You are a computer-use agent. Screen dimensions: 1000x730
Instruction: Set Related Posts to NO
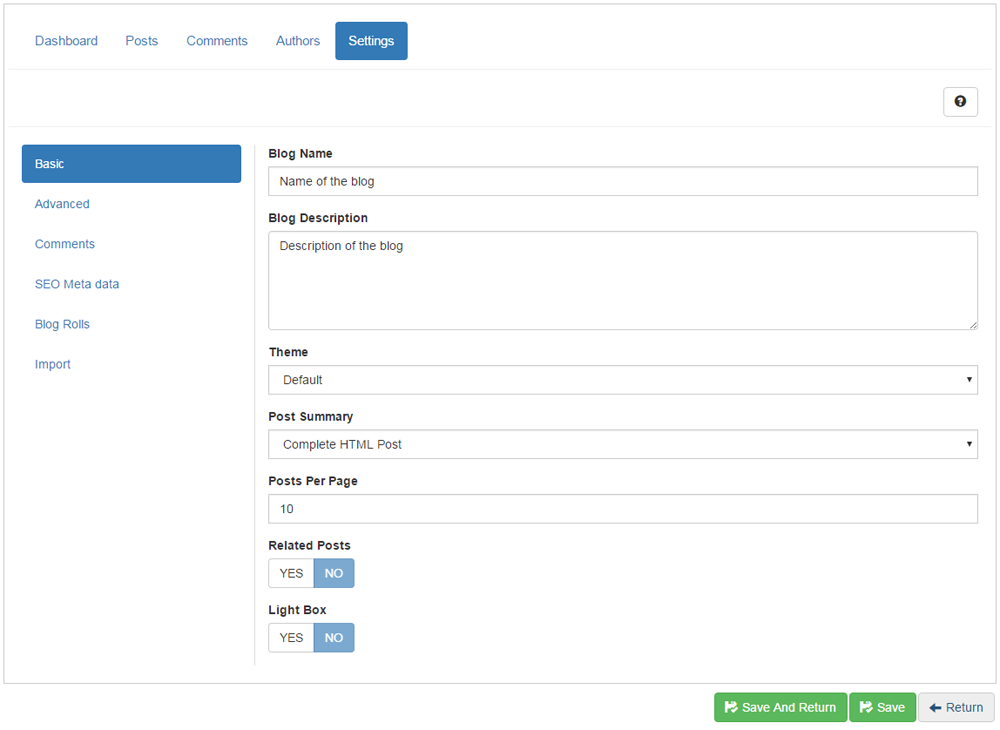click(334, 573)
